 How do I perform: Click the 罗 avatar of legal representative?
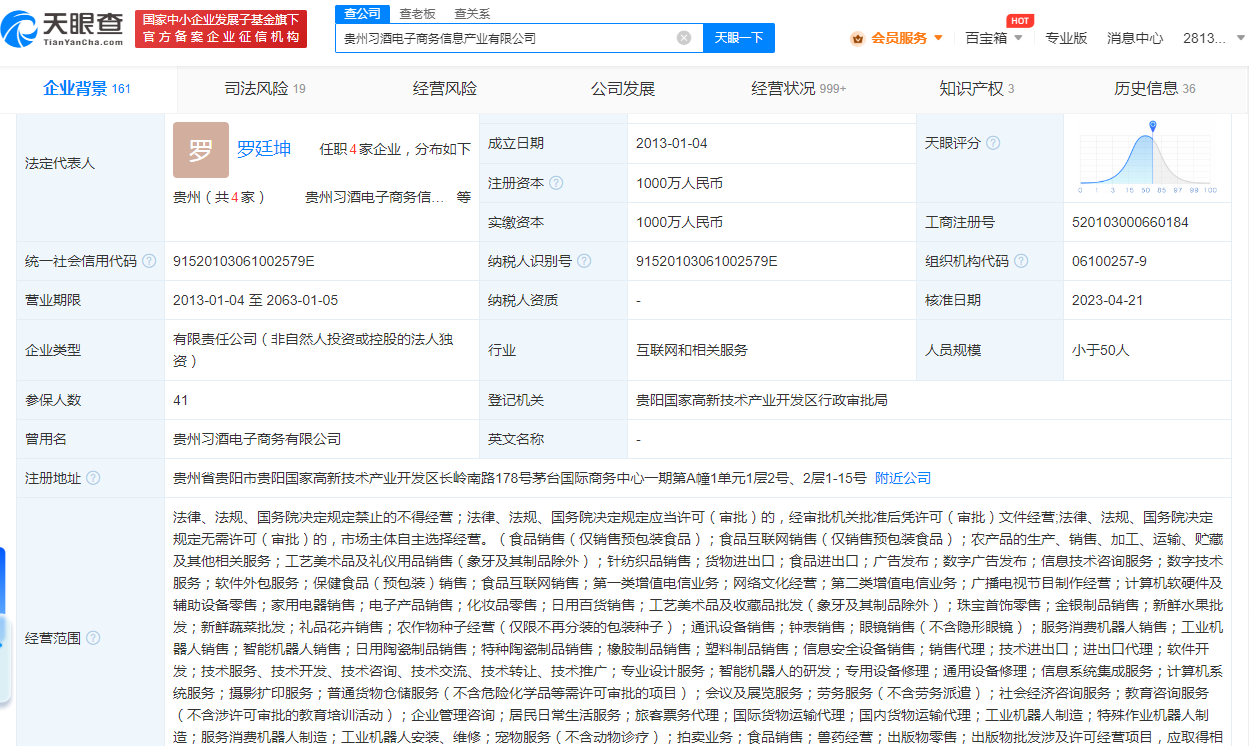(201, 150)
